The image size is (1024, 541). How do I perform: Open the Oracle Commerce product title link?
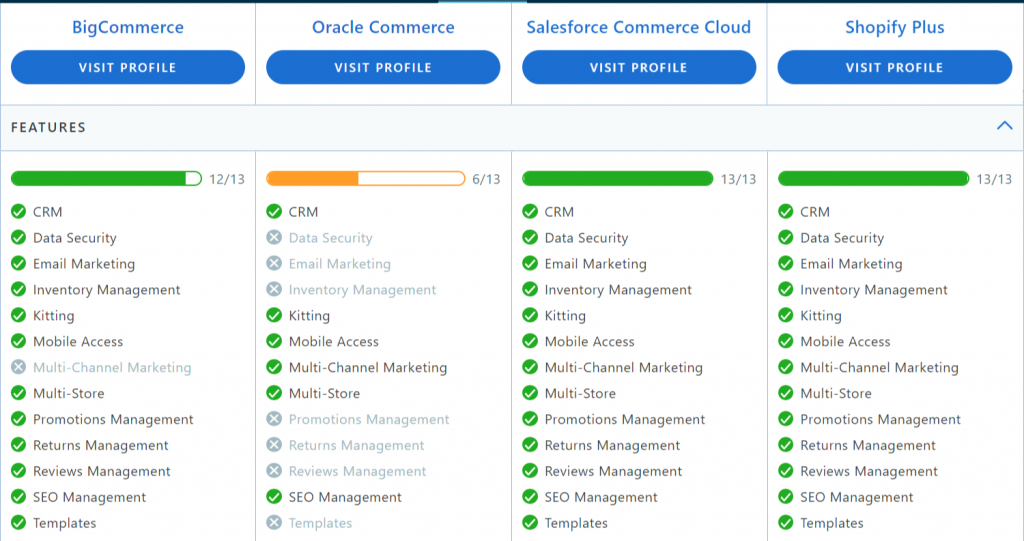click(383, 27)
